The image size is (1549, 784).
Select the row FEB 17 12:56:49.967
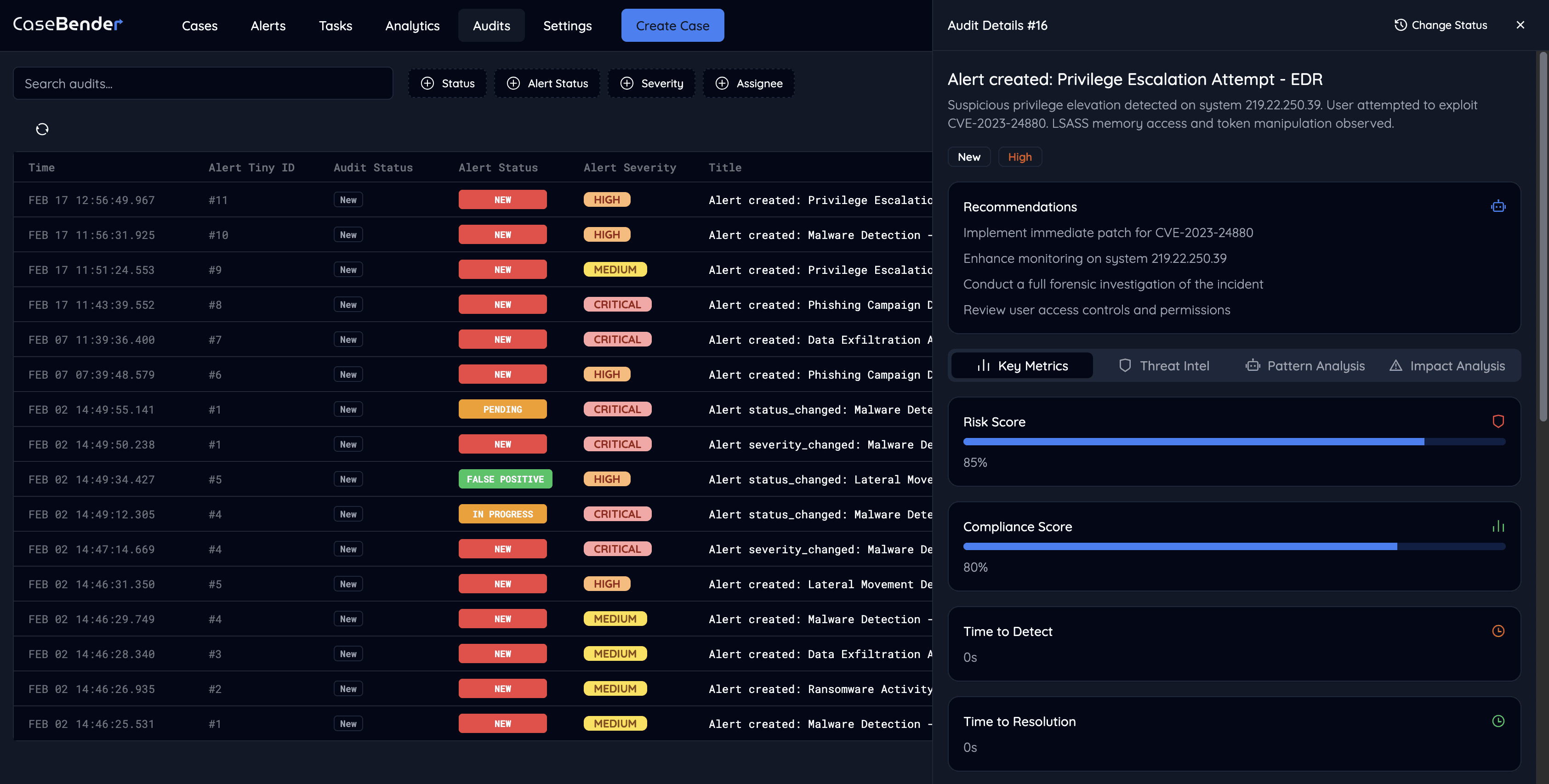click(x=473, y=199)
